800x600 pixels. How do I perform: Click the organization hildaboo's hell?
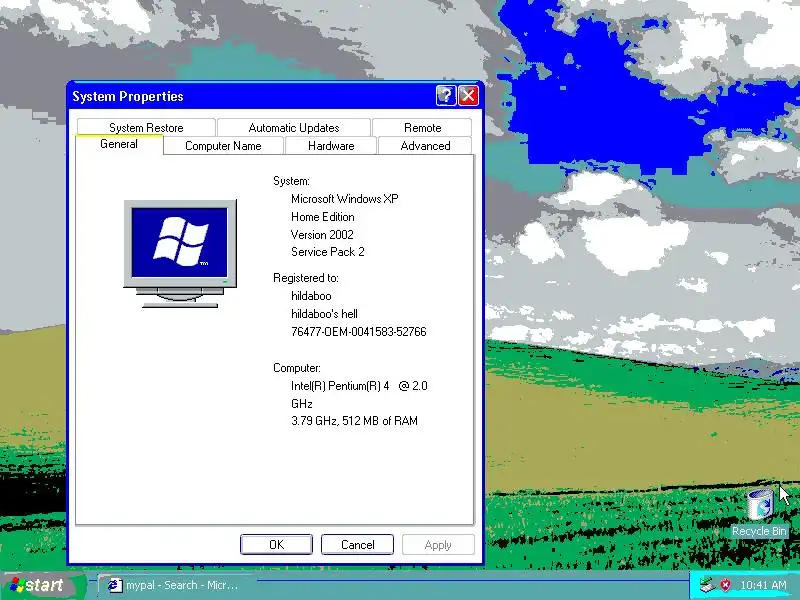coord(324,314)
